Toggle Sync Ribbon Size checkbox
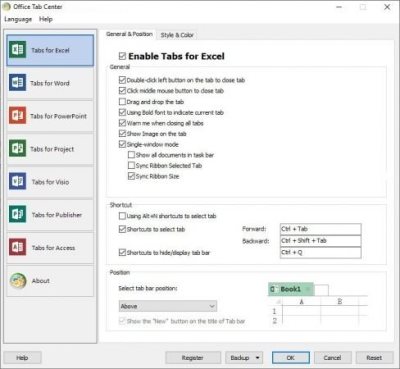The height and width of the screenshot is (369, 400). click(131, 176)
